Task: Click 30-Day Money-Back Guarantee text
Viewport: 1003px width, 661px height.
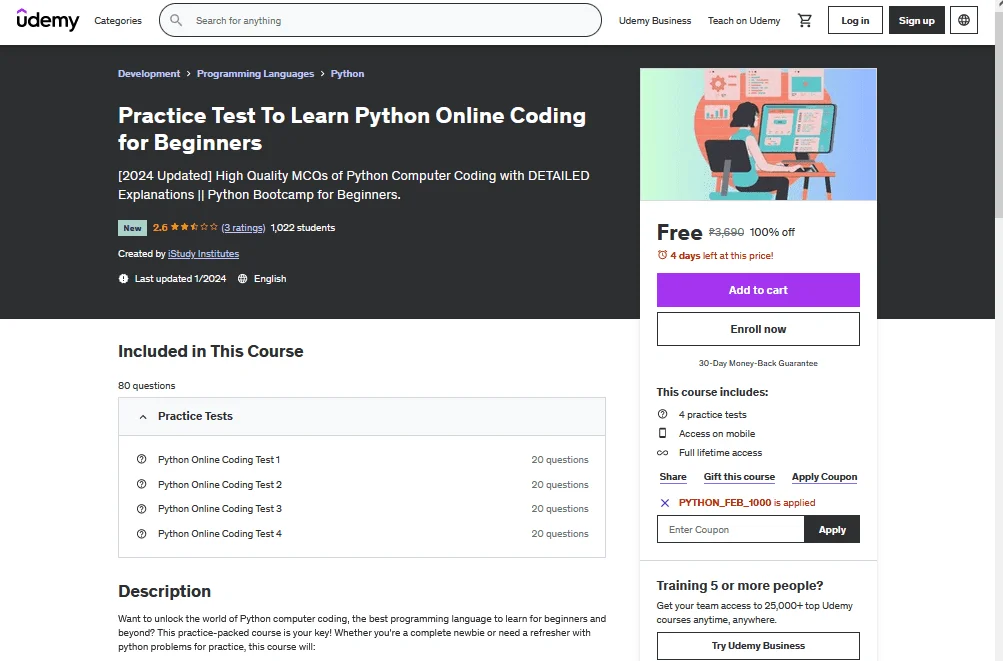Action: click(758, 363)
